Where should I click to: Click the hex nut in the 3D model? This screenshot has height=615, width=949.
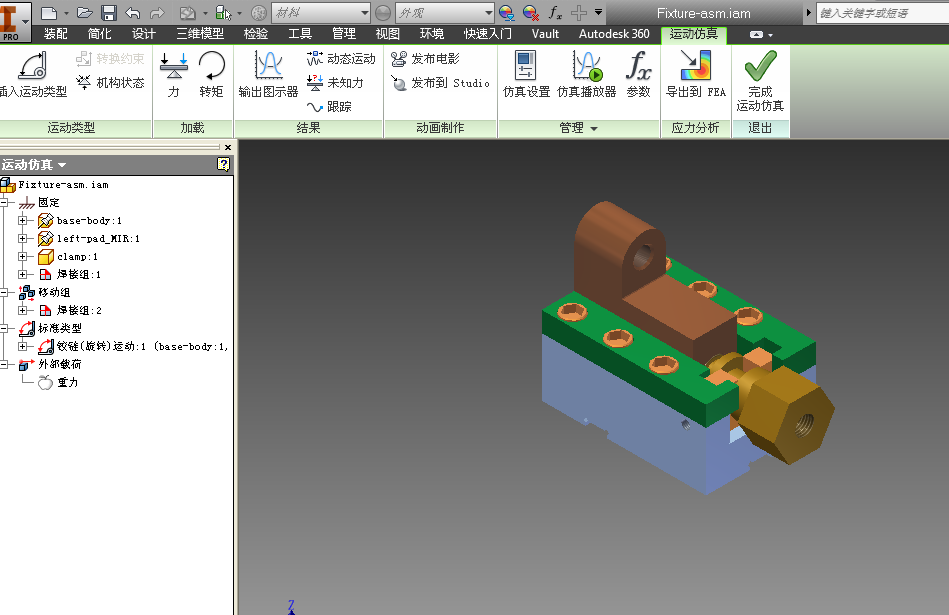(x=786, y=415)
